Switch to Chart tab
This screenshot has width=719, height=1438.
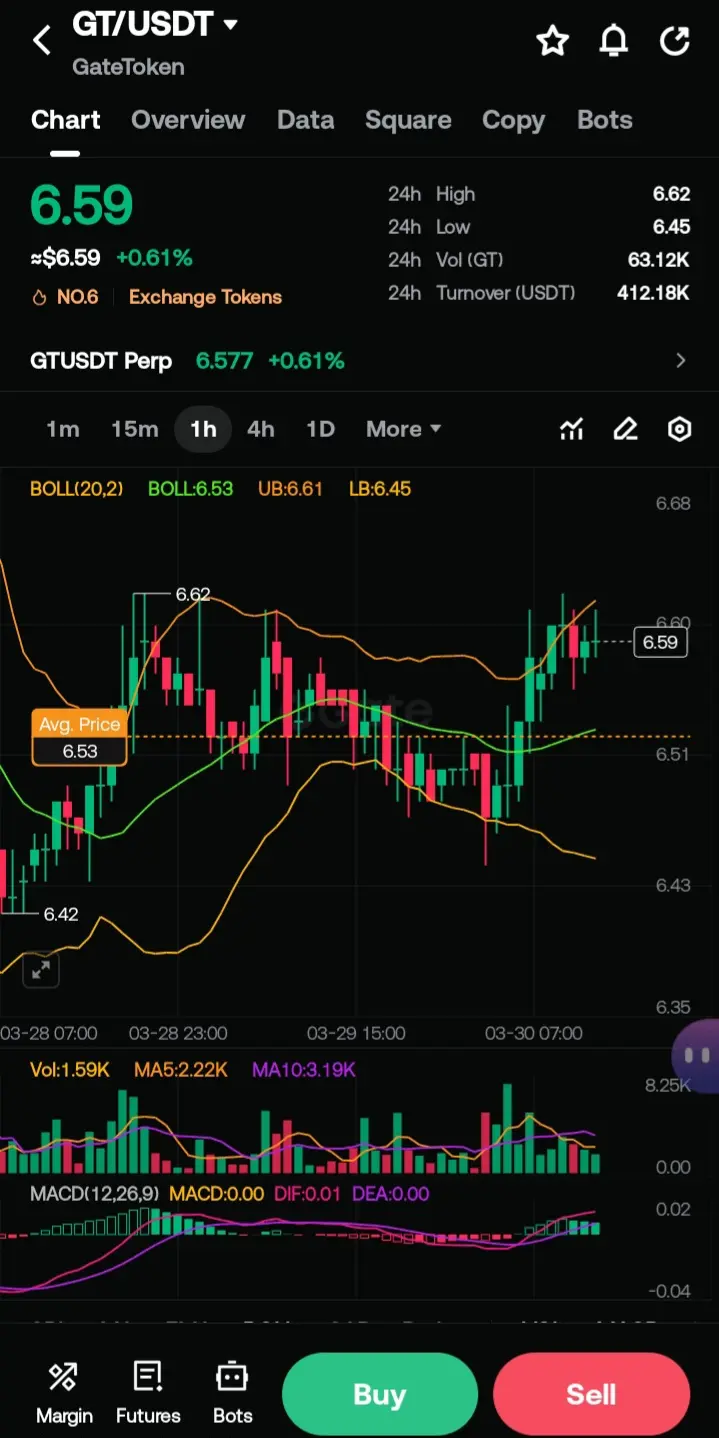click(x=66, y=120)
